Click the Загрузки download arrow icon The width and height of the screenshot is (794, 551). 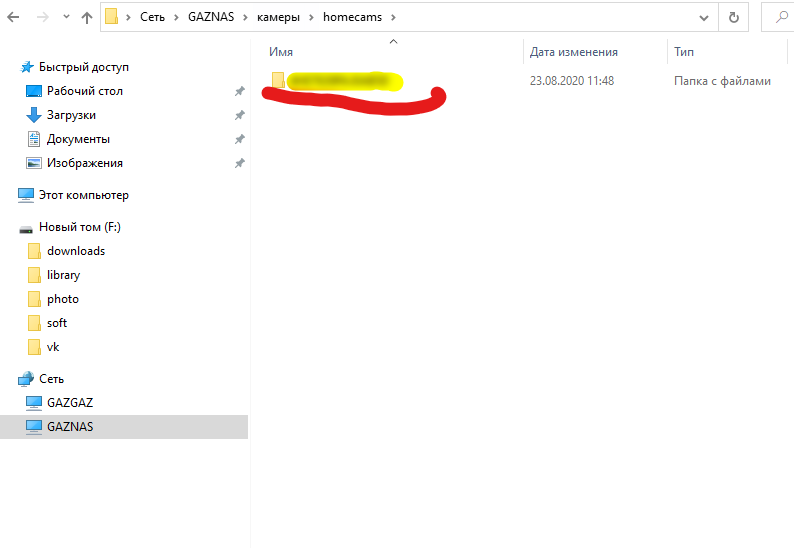point(34,115)
